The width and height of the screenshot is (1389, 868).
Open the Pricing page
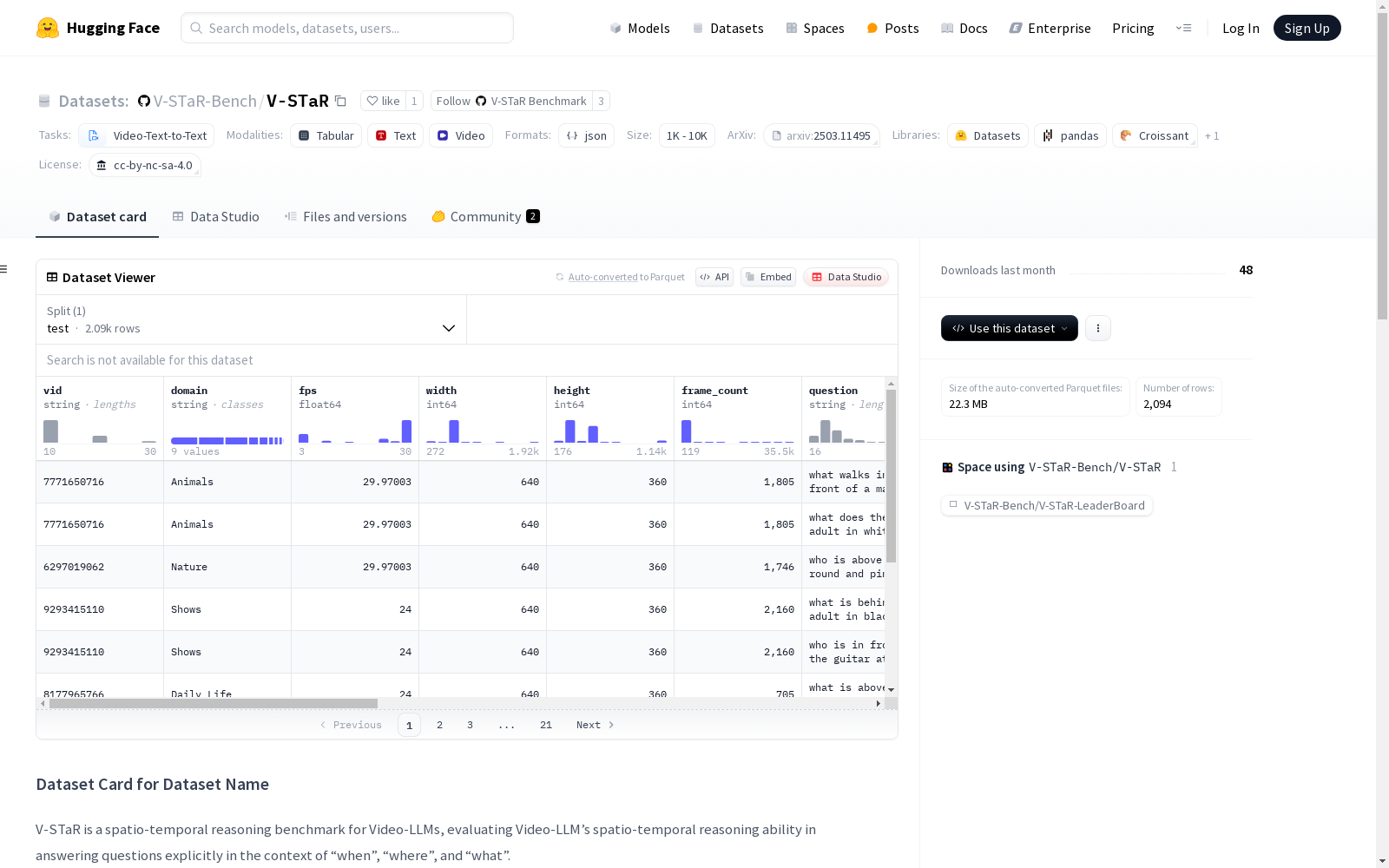click(x=1133, y=28)
